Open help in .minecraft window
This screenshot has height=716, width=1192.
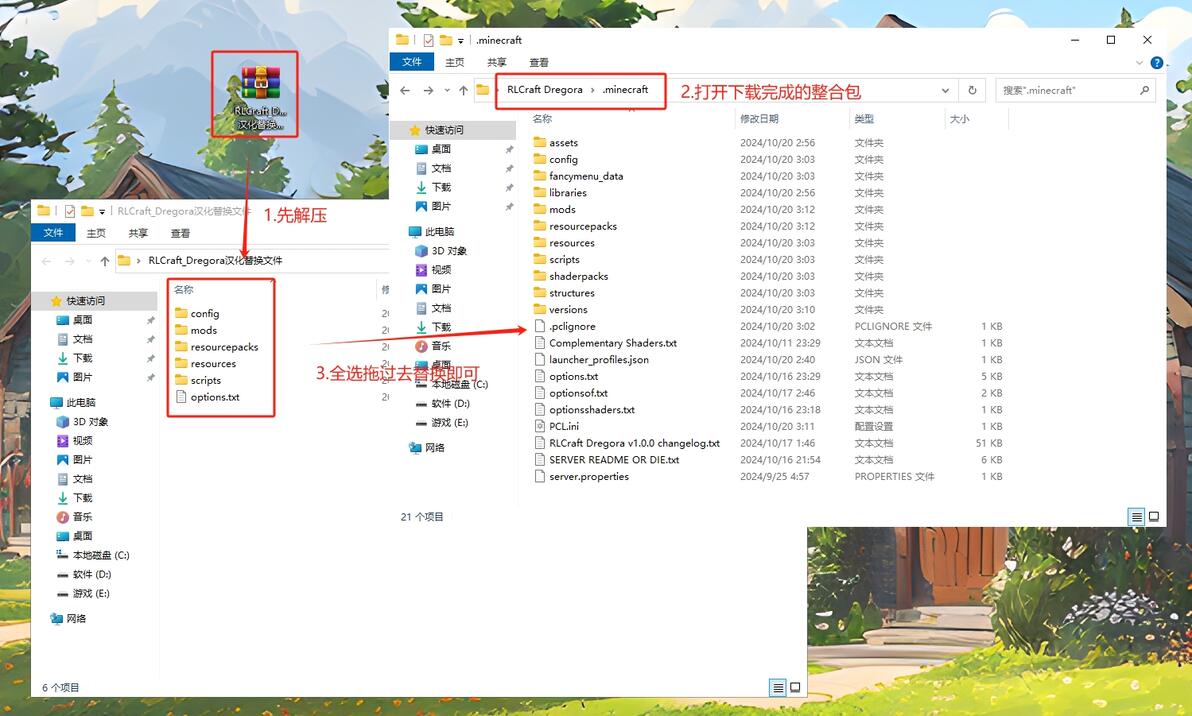click(x=1156, y=62)
